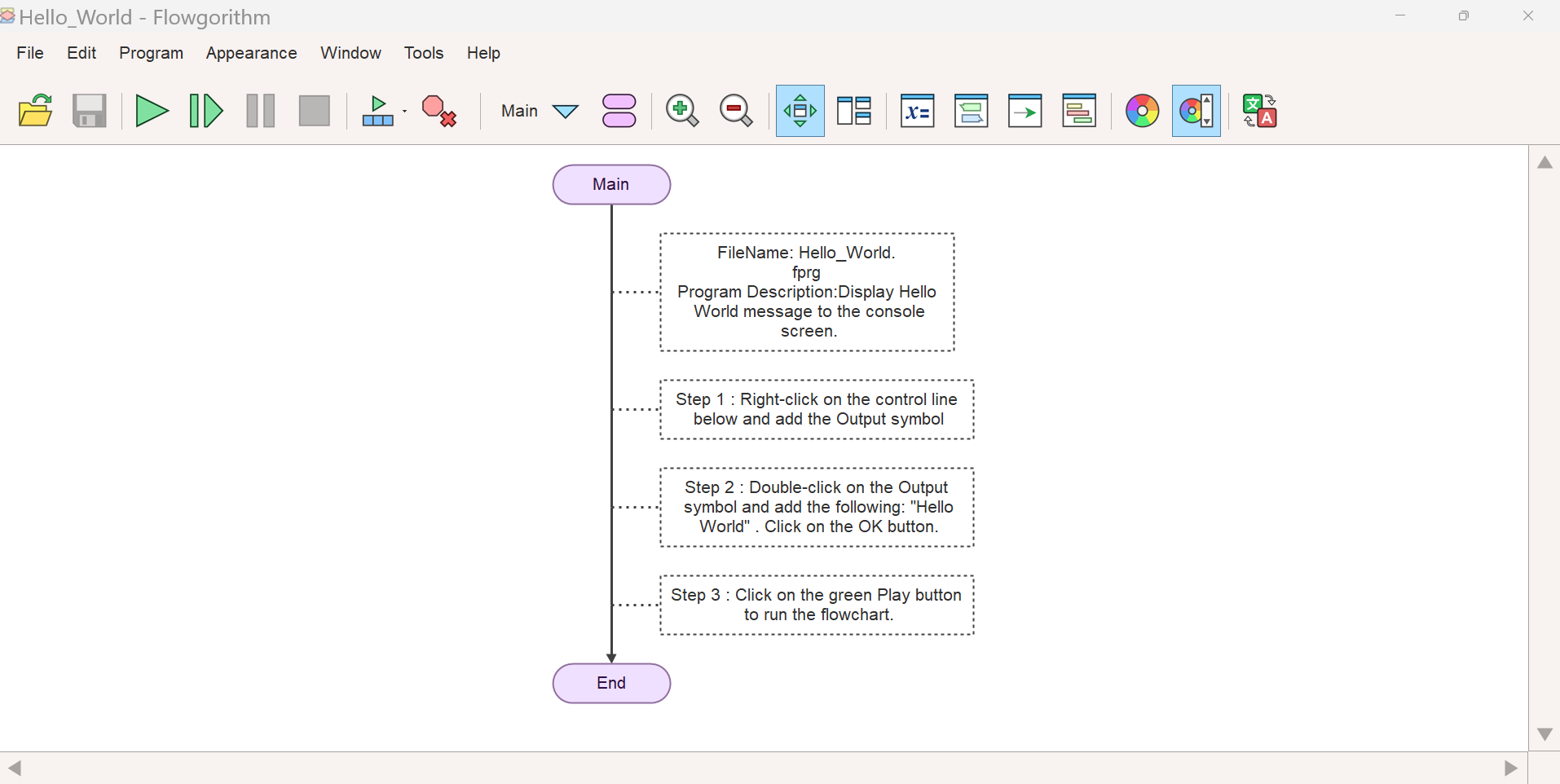Click the End terminal shape
The width and height of the screenshot is (1560, 784).
[x=611, y=683]
